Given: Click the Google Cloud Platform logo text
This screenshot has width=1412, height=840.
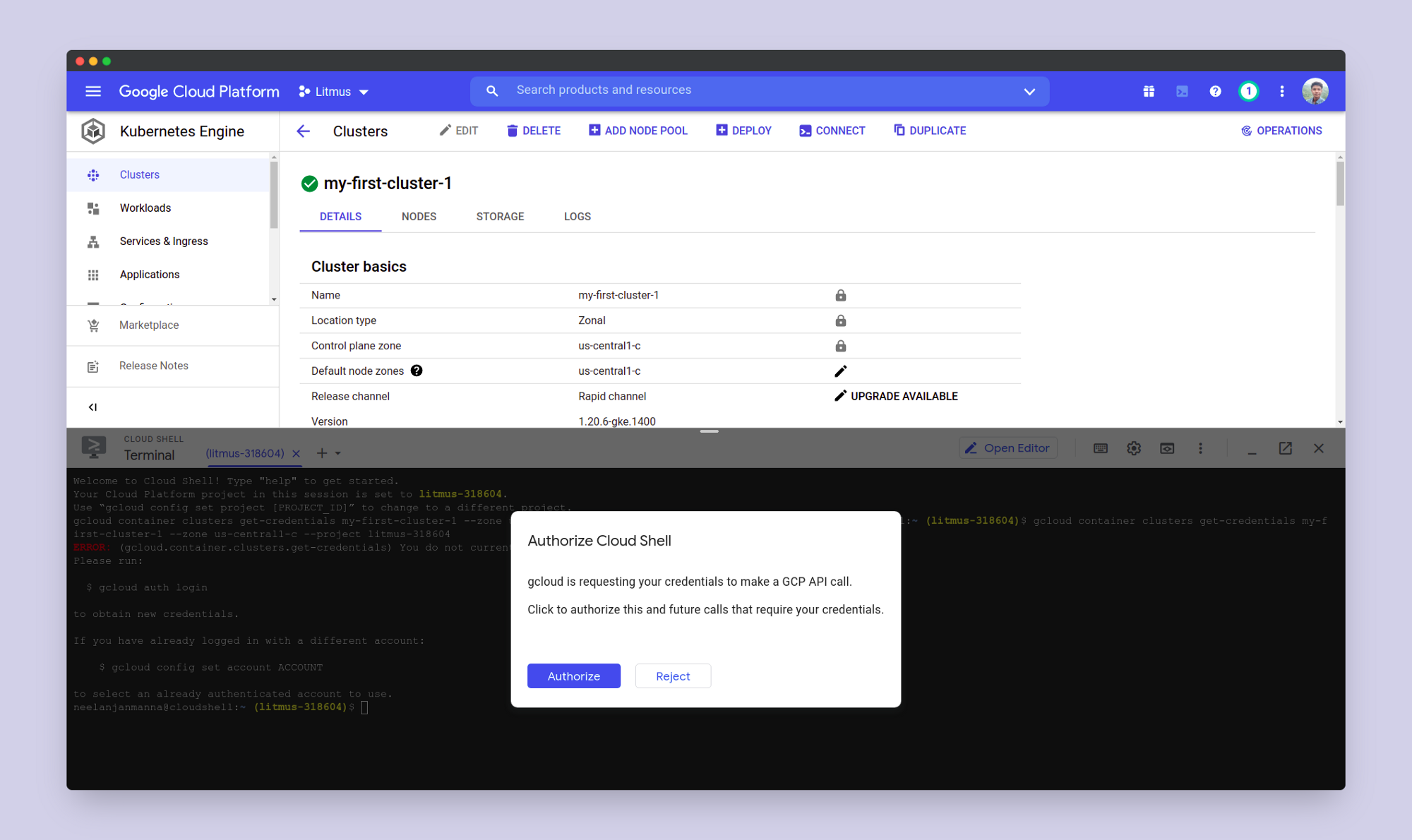Looking at the screenshot, I should tap(199, 91).
